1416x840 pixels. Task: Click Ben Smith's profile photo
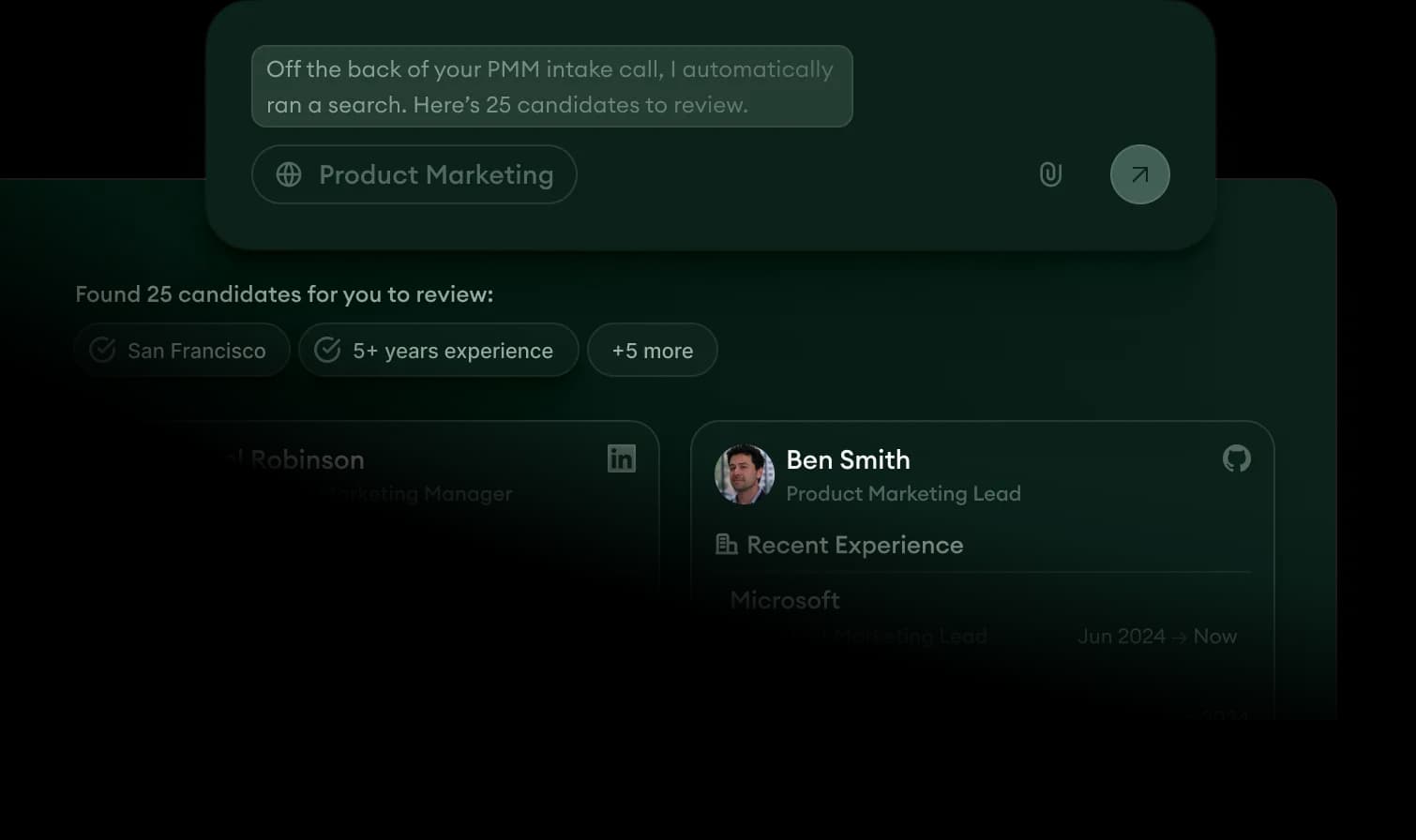[744, 474]
